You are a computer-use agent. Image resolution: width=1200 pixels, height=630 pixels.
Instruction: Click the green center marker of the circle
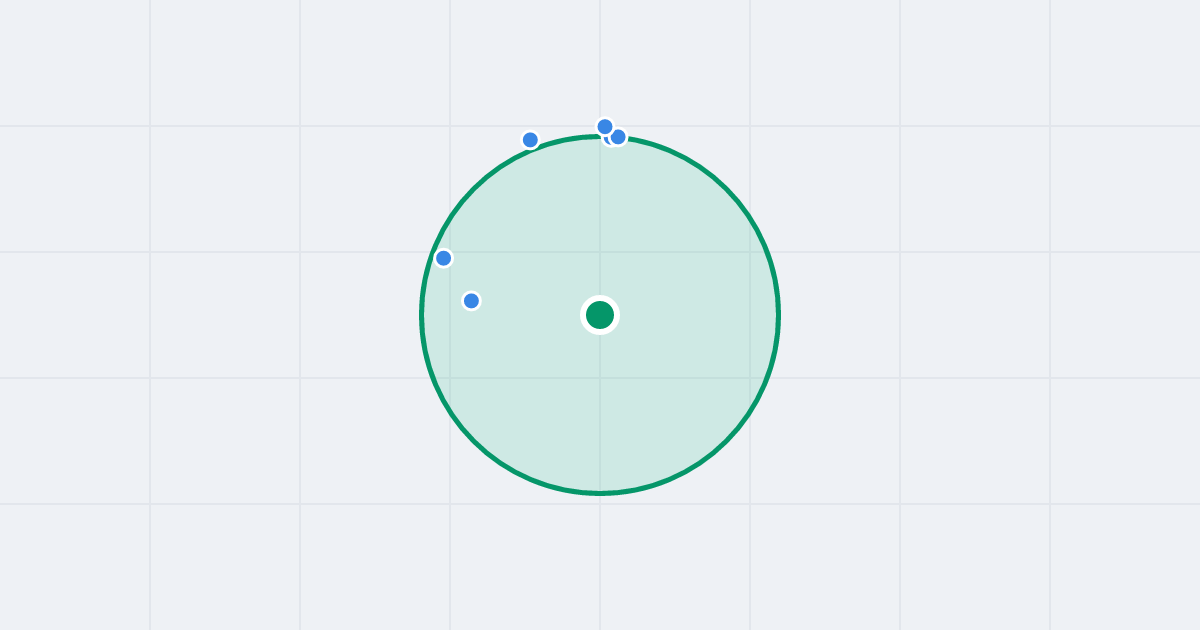[x=600, y=315]
